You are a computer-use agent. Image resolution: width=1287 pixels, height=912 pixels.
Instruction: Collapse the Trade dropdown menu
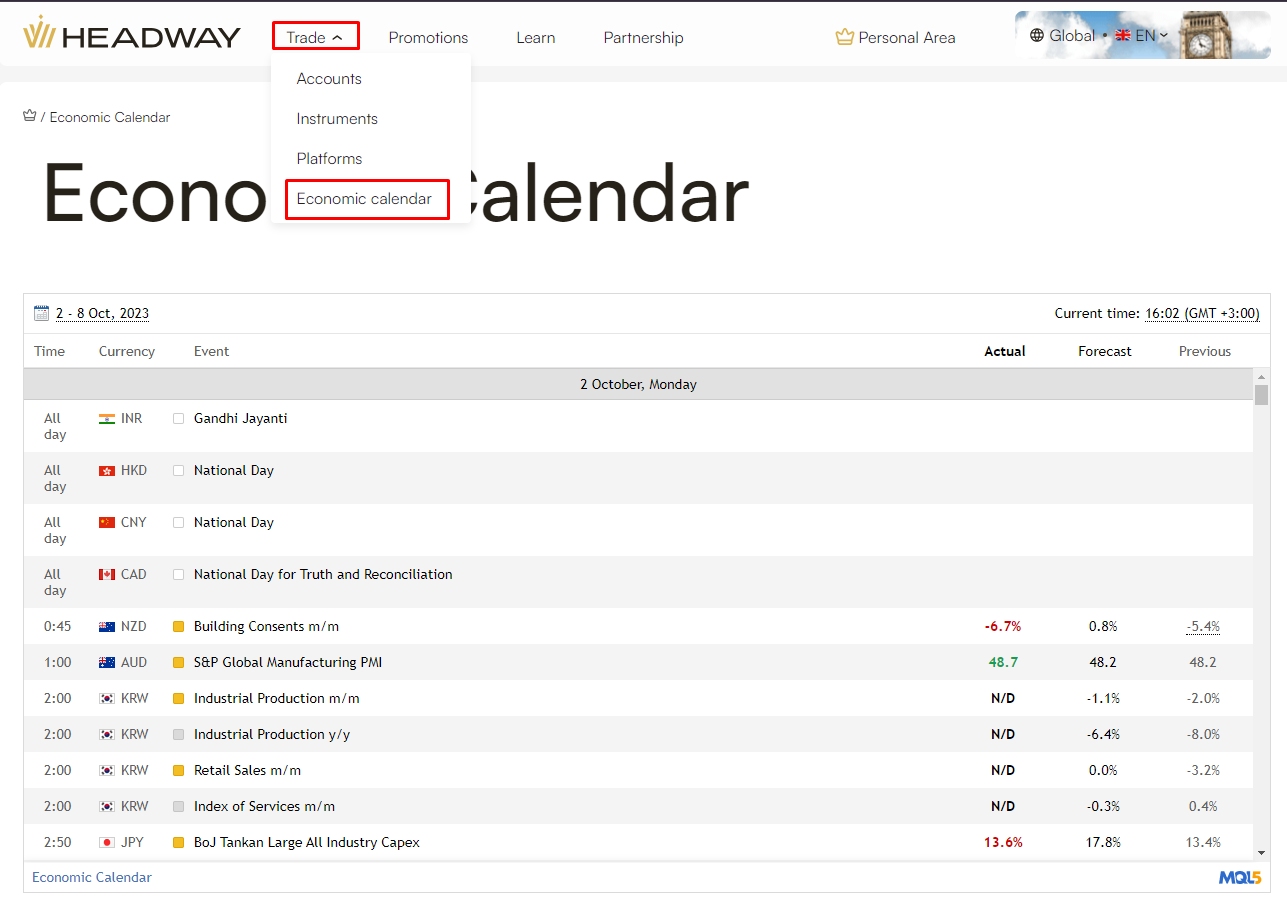coord(315,37)
